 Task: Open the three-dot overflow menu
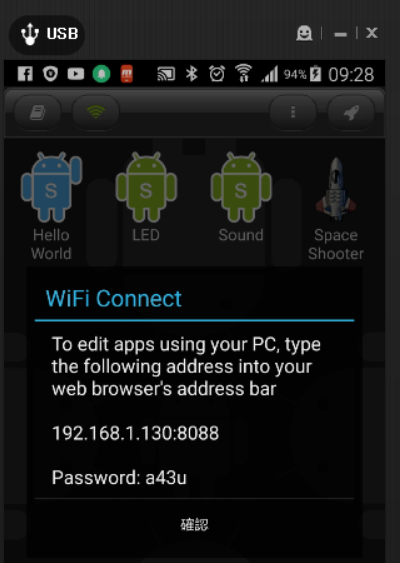[x=293, y=113]
